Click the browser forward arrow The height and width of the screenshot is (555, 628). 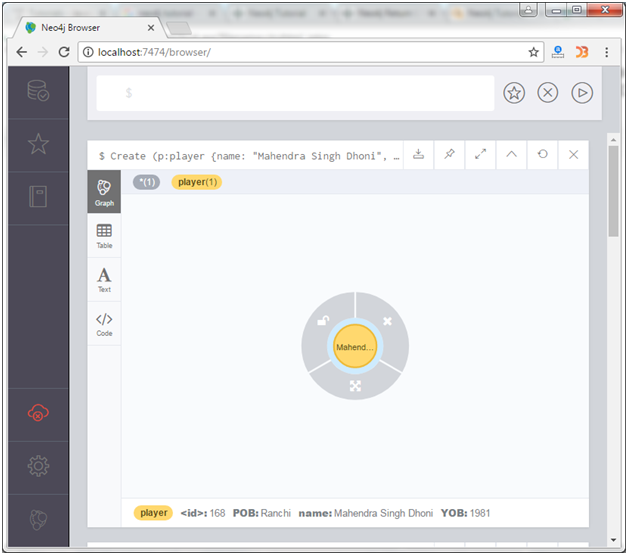tap(43, 52)
